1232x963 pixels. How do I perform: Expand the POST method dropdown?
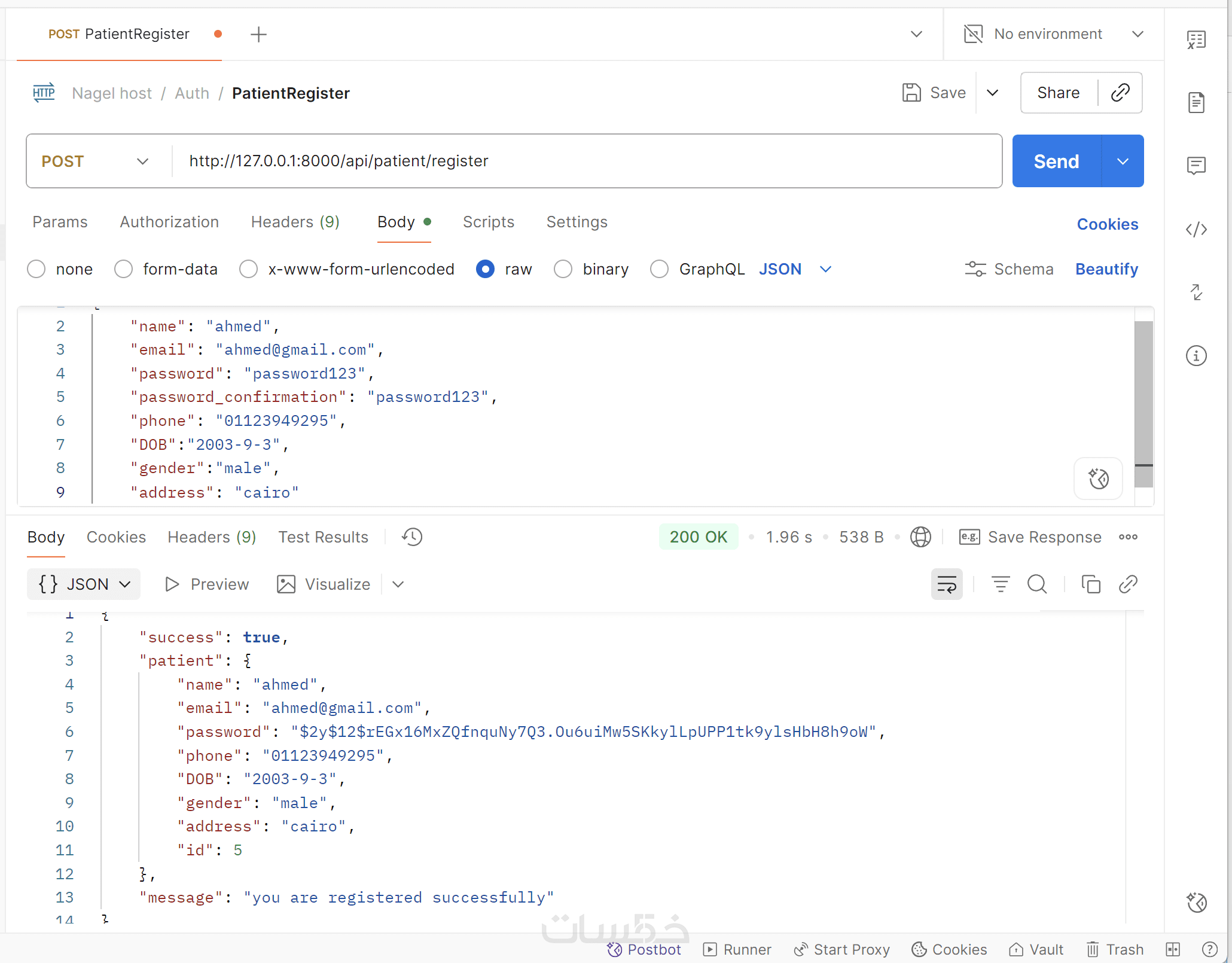[142, 161]
